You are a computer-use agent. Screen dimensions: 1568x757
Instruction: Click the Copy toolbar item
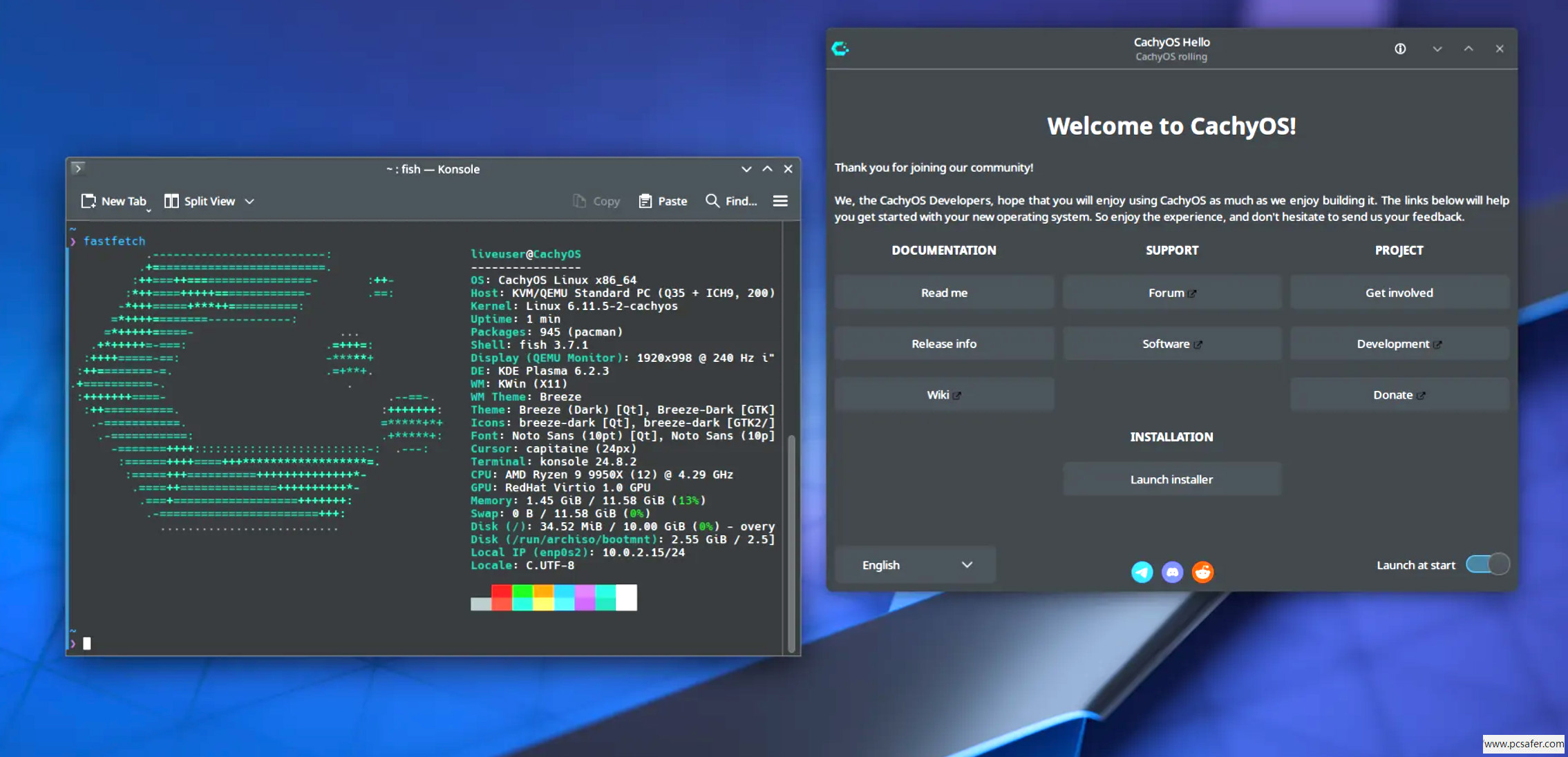click(596, 201)
